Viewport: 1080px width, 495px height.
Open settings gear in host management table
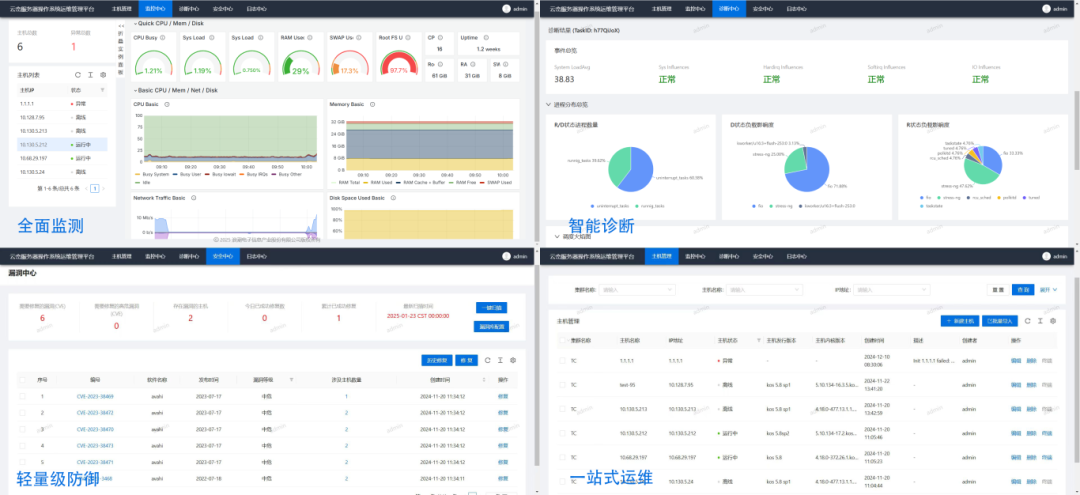[x=1052, y=321]
